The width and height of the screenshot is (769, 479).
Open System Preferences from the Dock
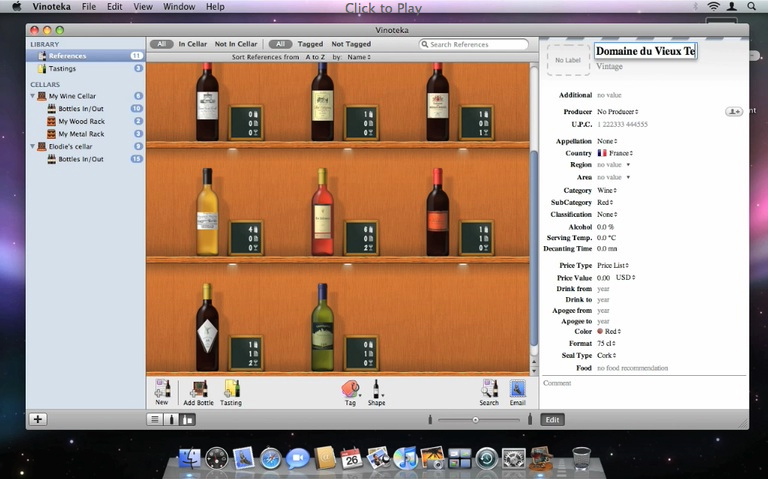pos(513,459)
